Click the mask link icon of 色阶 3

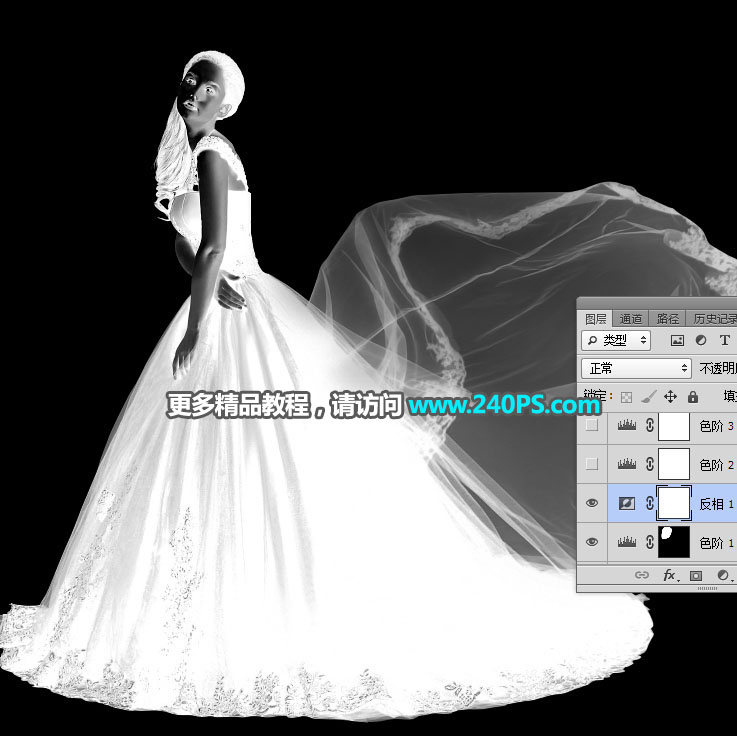(650, 426)
